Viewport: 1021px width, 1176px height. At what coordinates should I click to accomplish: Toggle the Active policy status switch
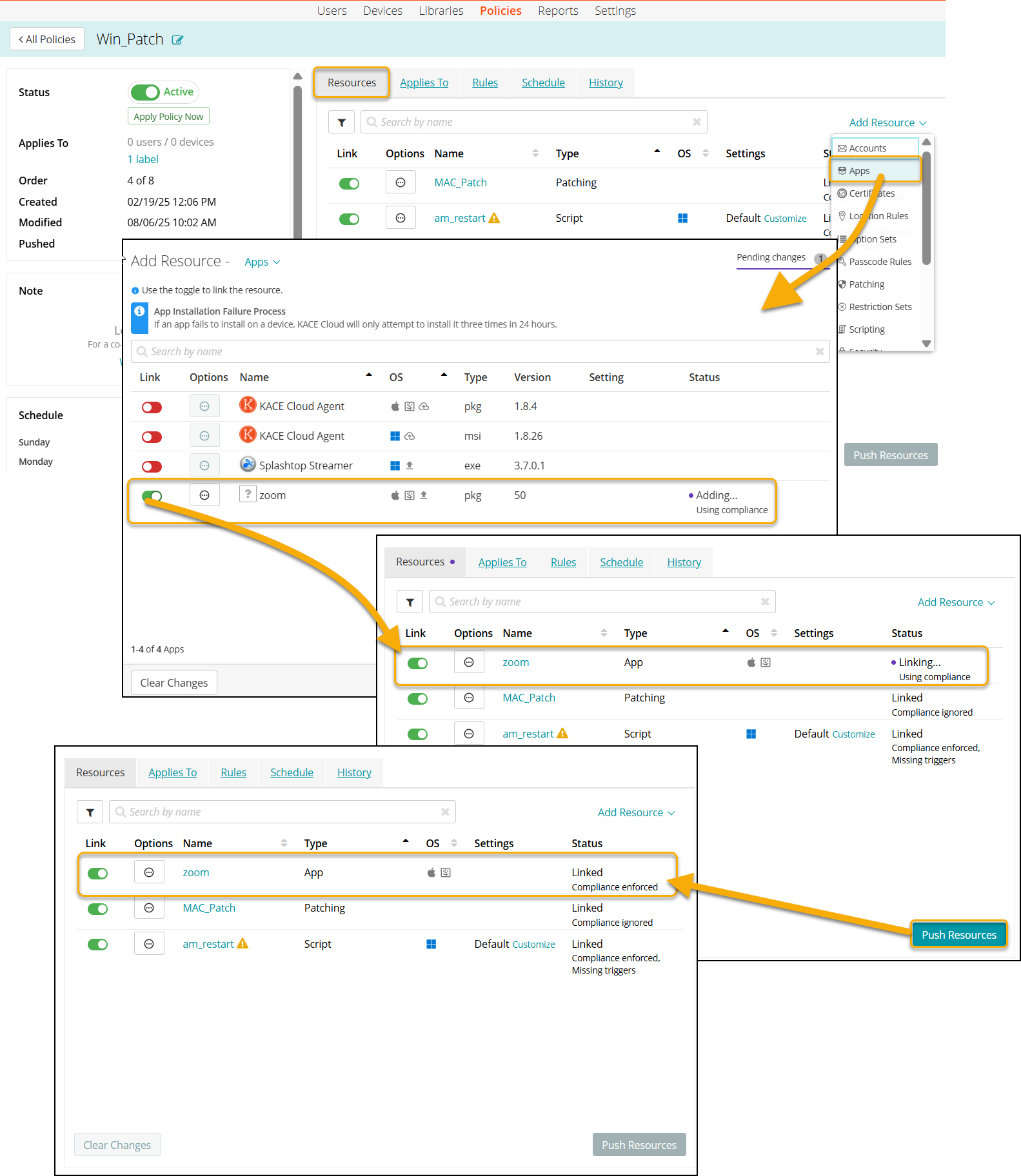pos(145,92)
